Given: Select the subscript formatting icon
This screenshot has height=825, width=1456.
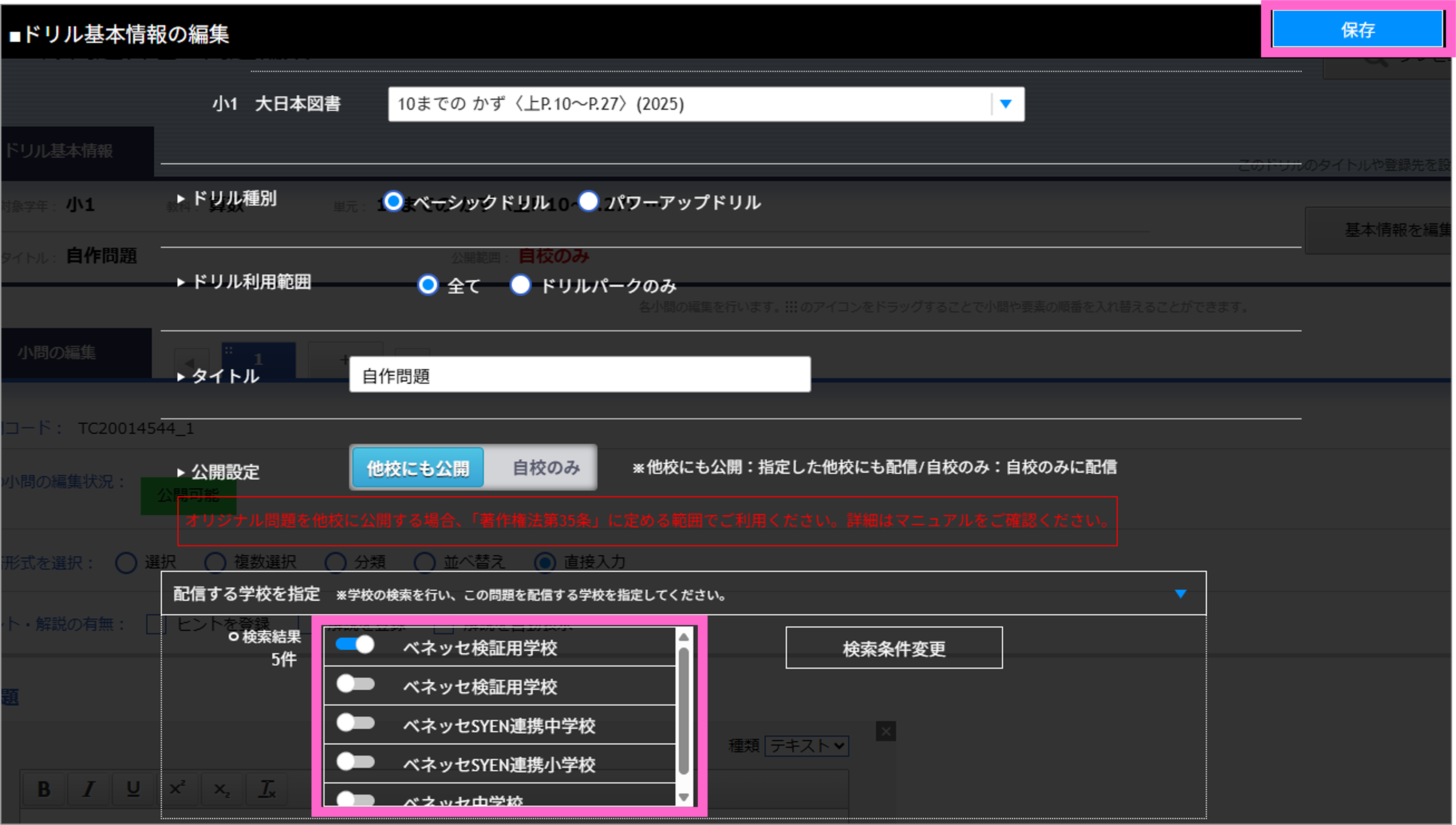Looking at the screenshot, I should coord(222,789).
